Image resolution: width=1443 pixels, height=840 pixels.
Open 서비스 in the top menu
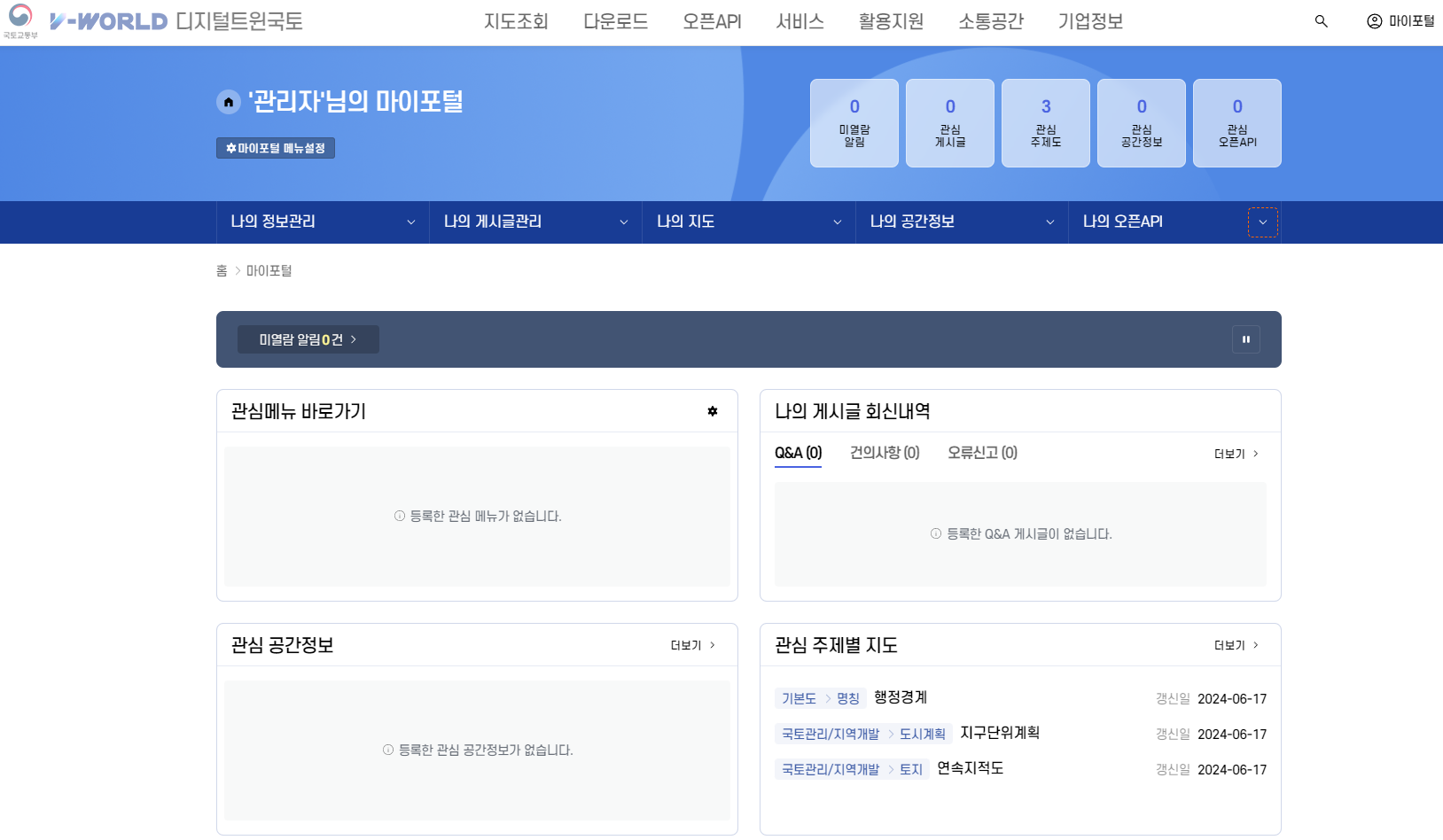[x=799, y=21]
